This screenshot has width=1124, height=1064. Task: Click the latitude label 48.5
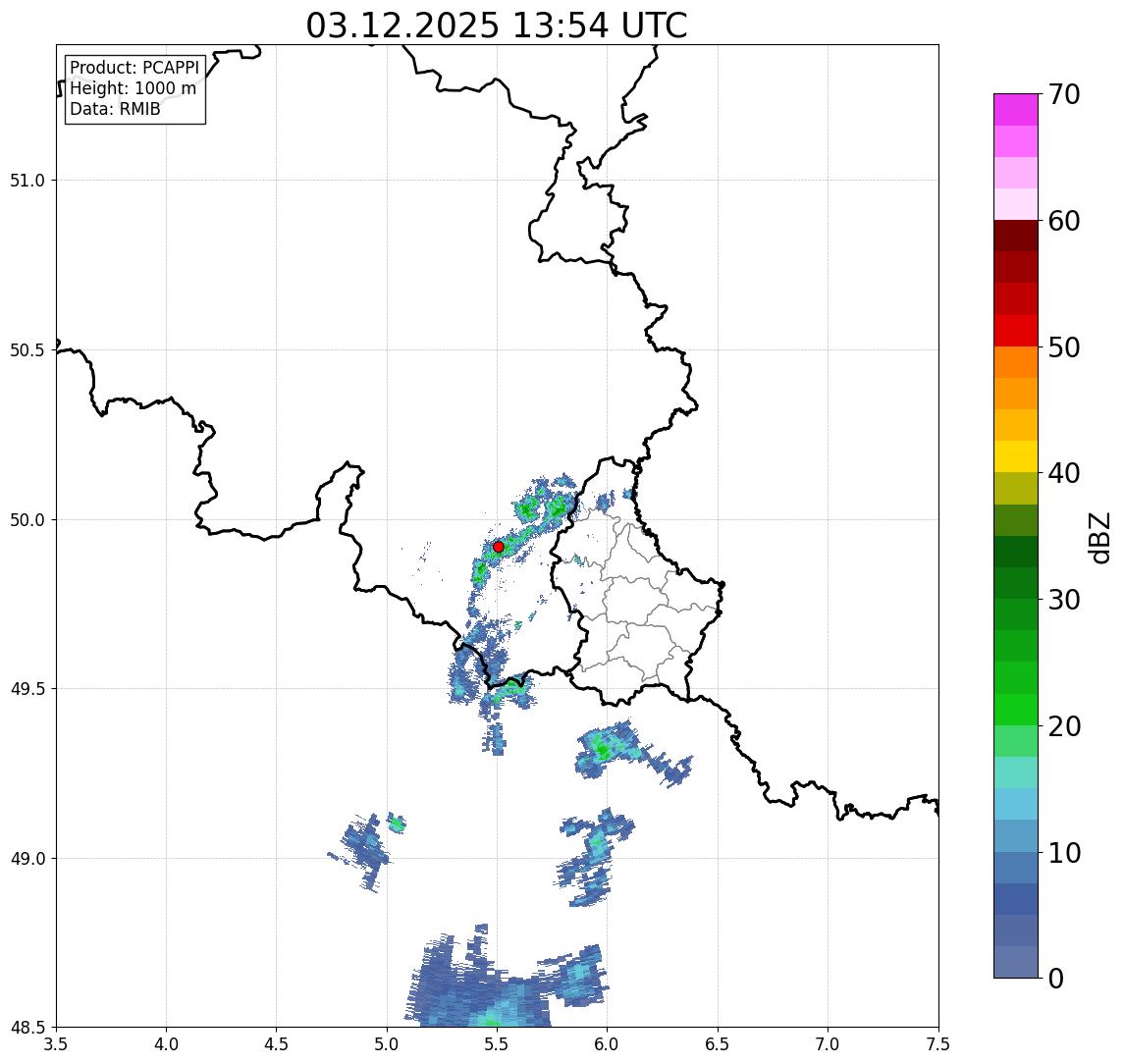pos(27,1028)
